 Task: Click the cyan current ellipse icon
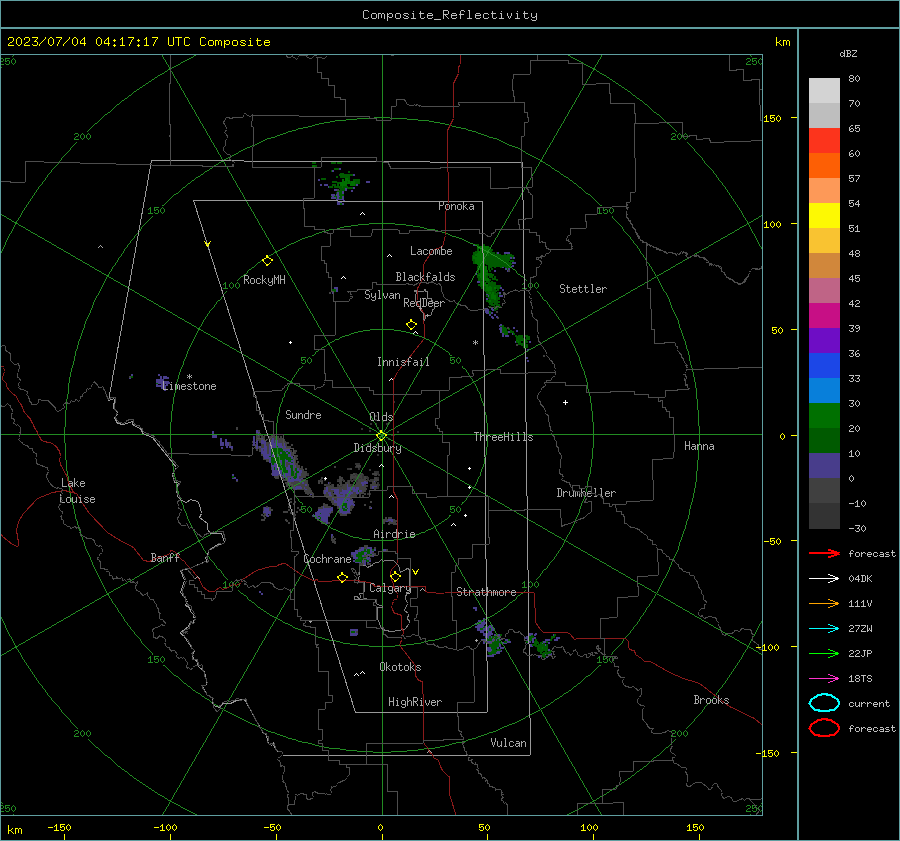pyautogui.click(x=824, y=703)
